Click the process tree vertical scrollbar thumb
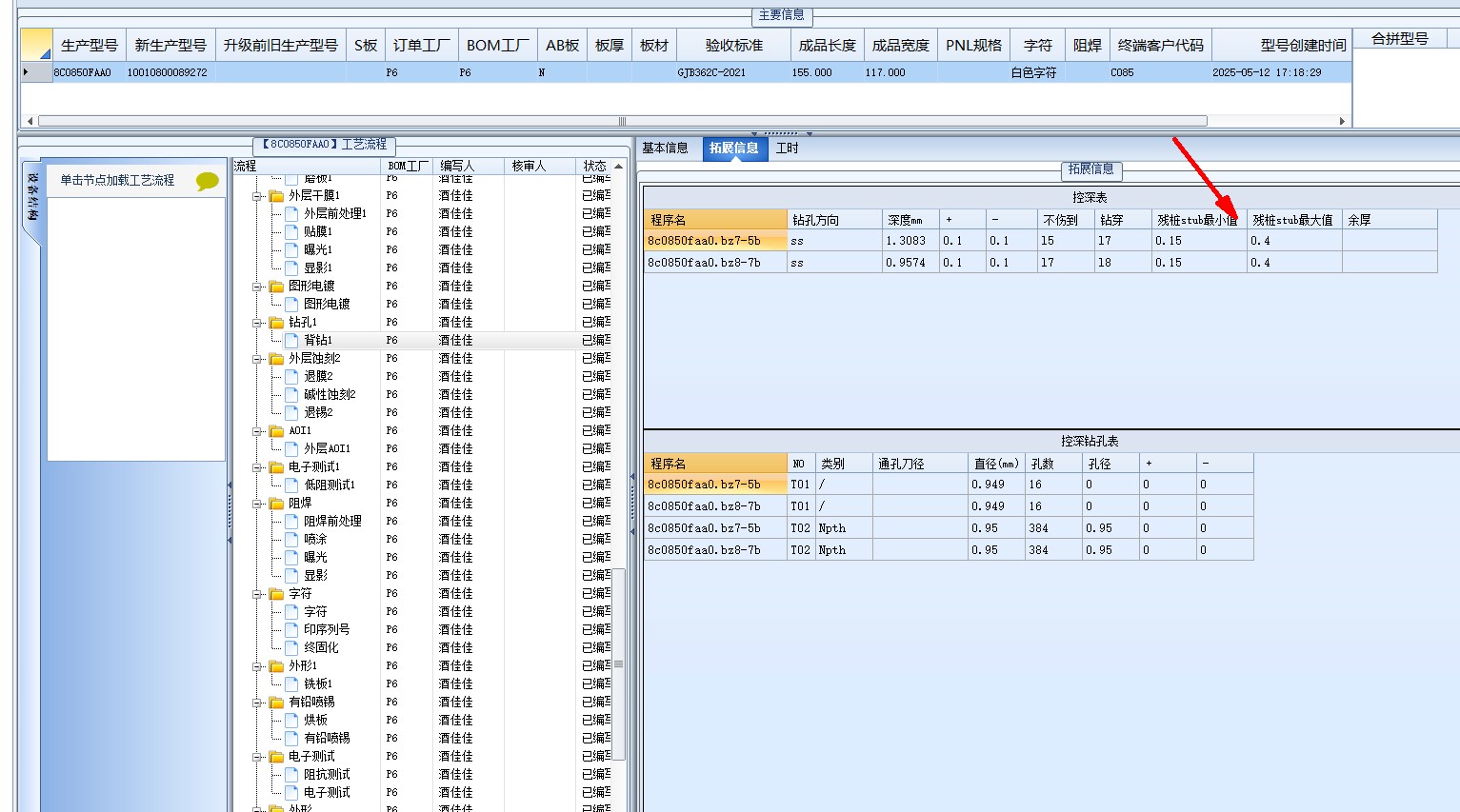 [x=618, y=663]
